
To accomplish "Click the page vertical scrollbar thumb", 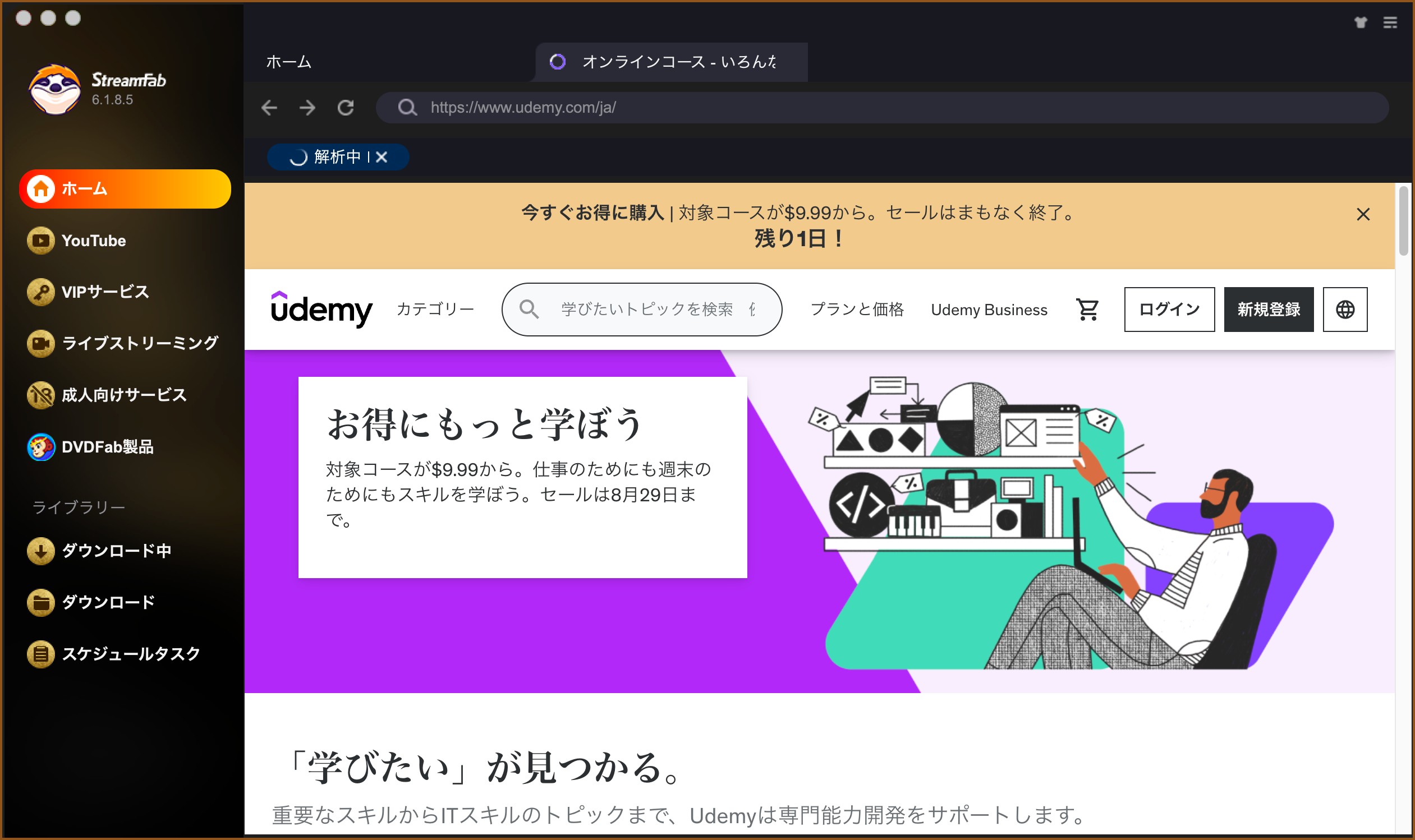I will 1403,221.
